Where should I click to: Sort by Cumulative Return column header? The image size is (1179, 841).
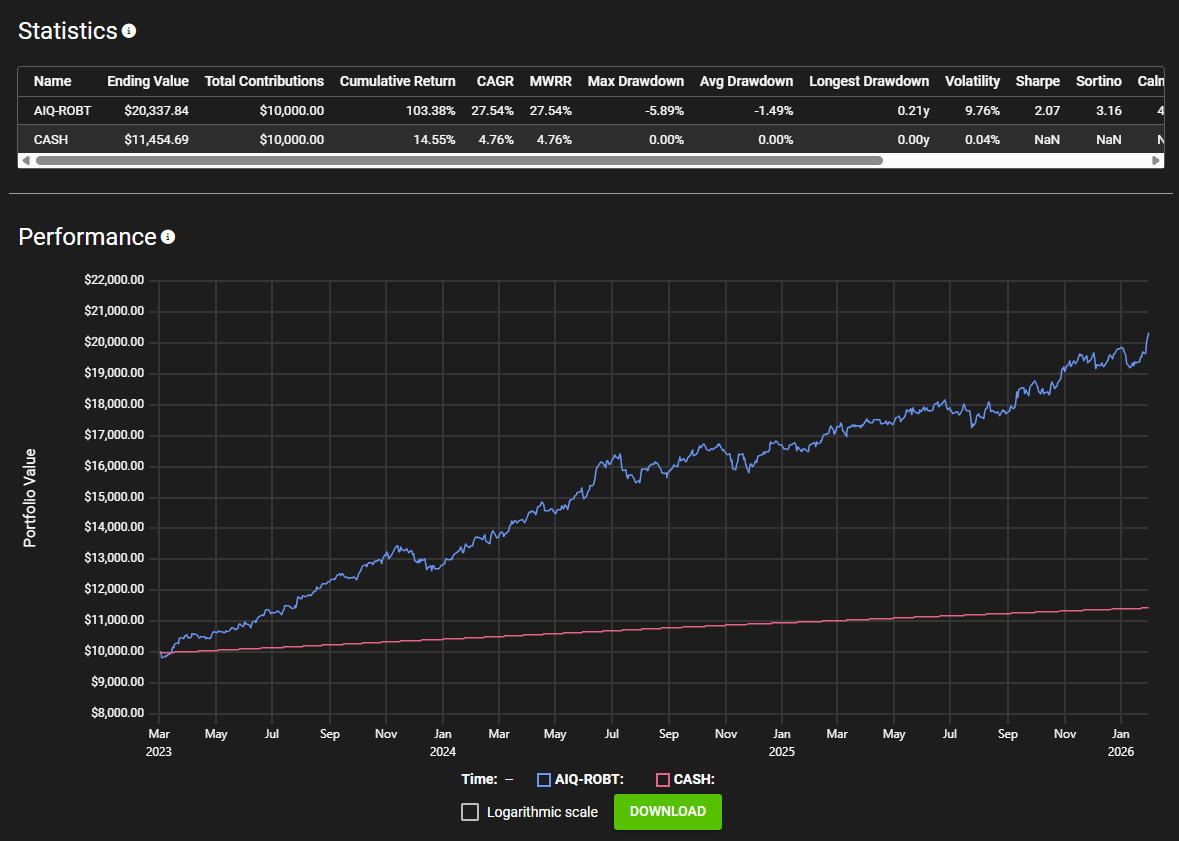(397, 81)
